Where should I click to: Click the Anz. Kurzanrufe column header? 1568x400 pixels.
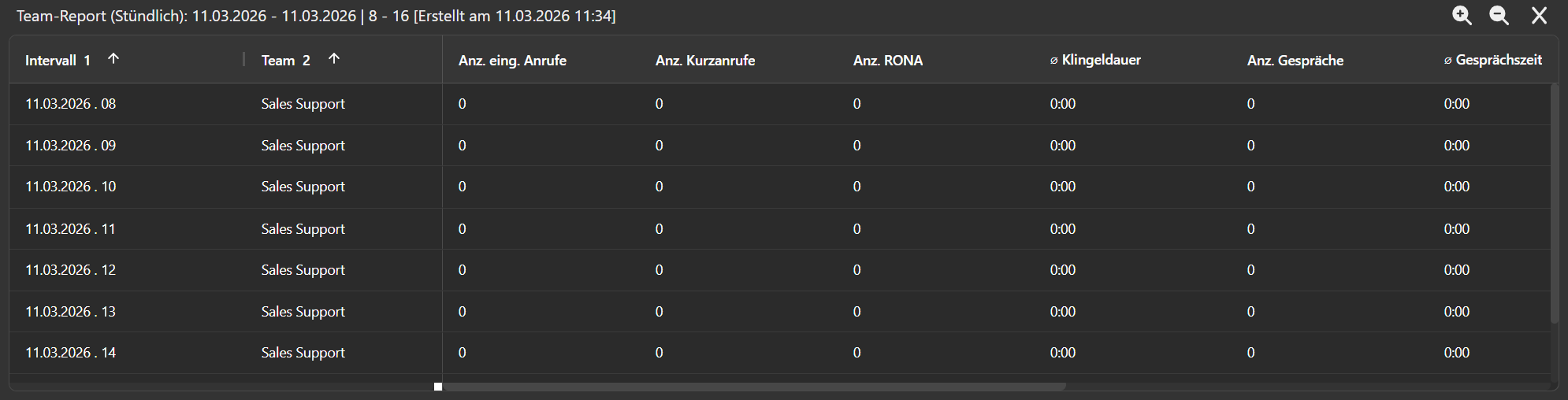705,61
